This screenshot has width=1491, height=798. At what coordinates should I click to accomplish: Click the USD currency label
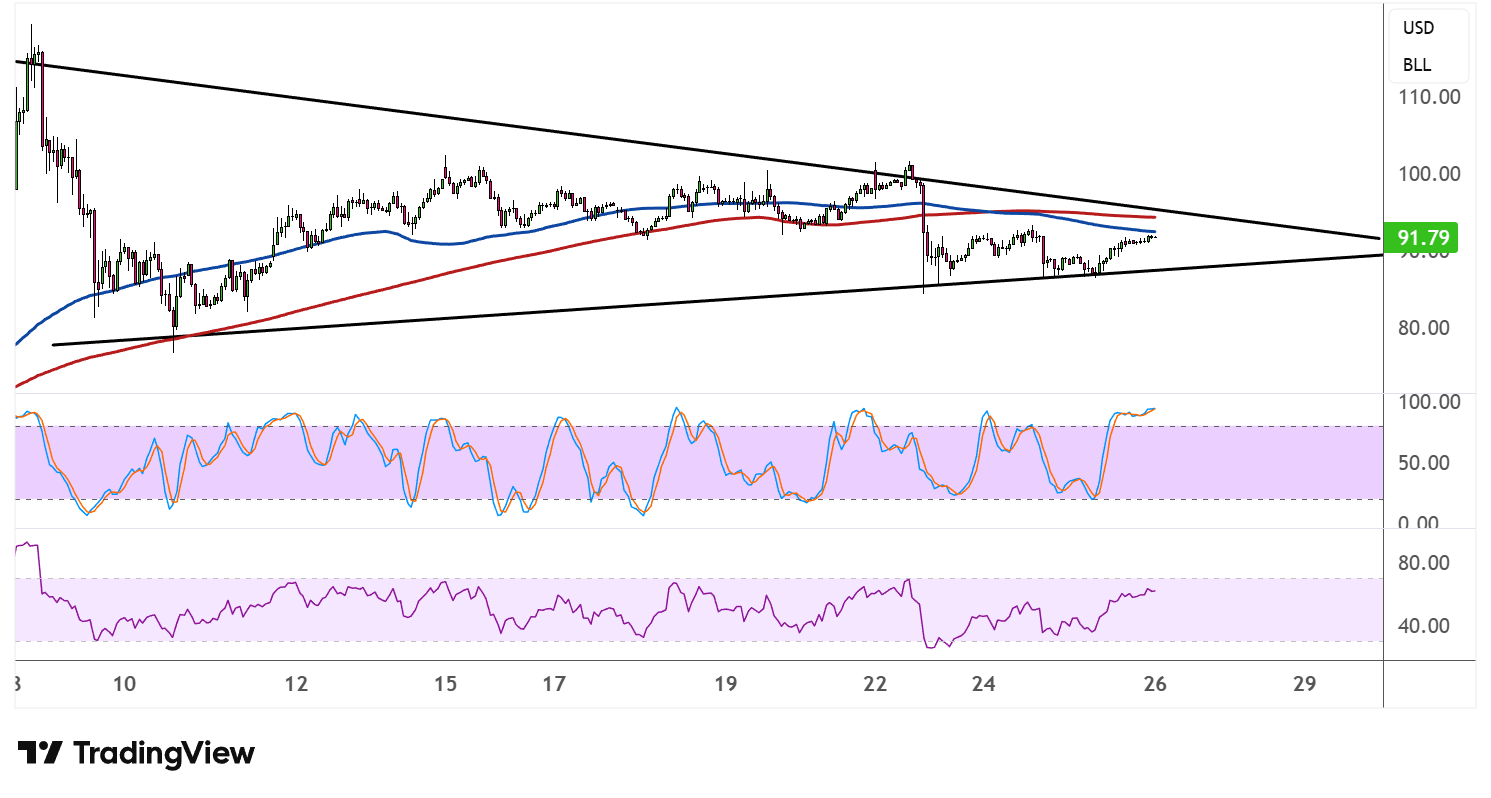pyautogui.click(x=1418, y=29)
